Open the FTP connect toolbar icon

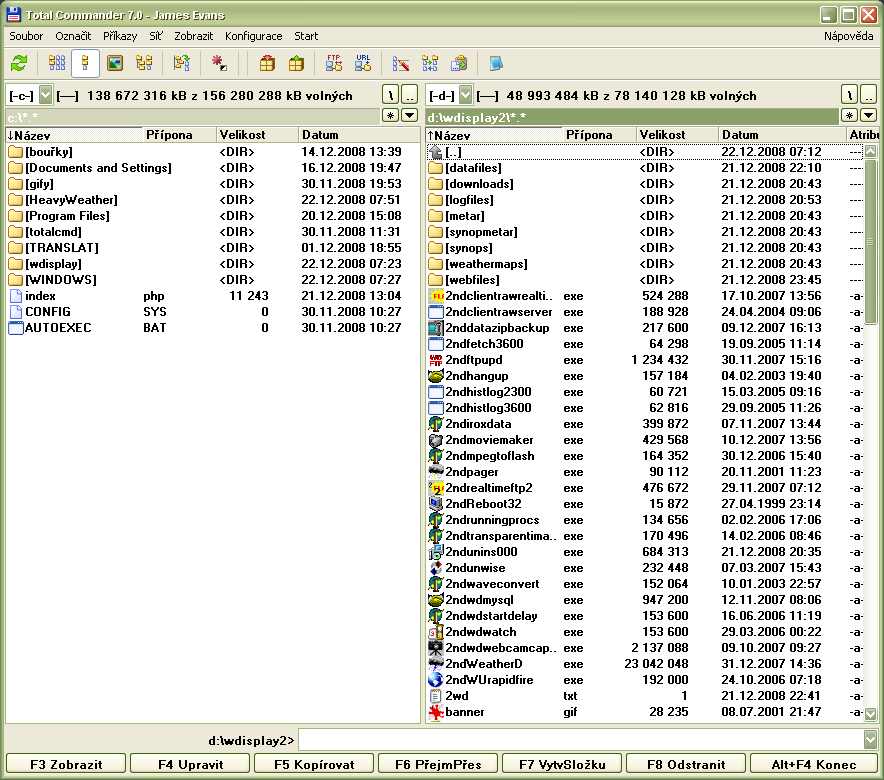[x=334, y=63]
